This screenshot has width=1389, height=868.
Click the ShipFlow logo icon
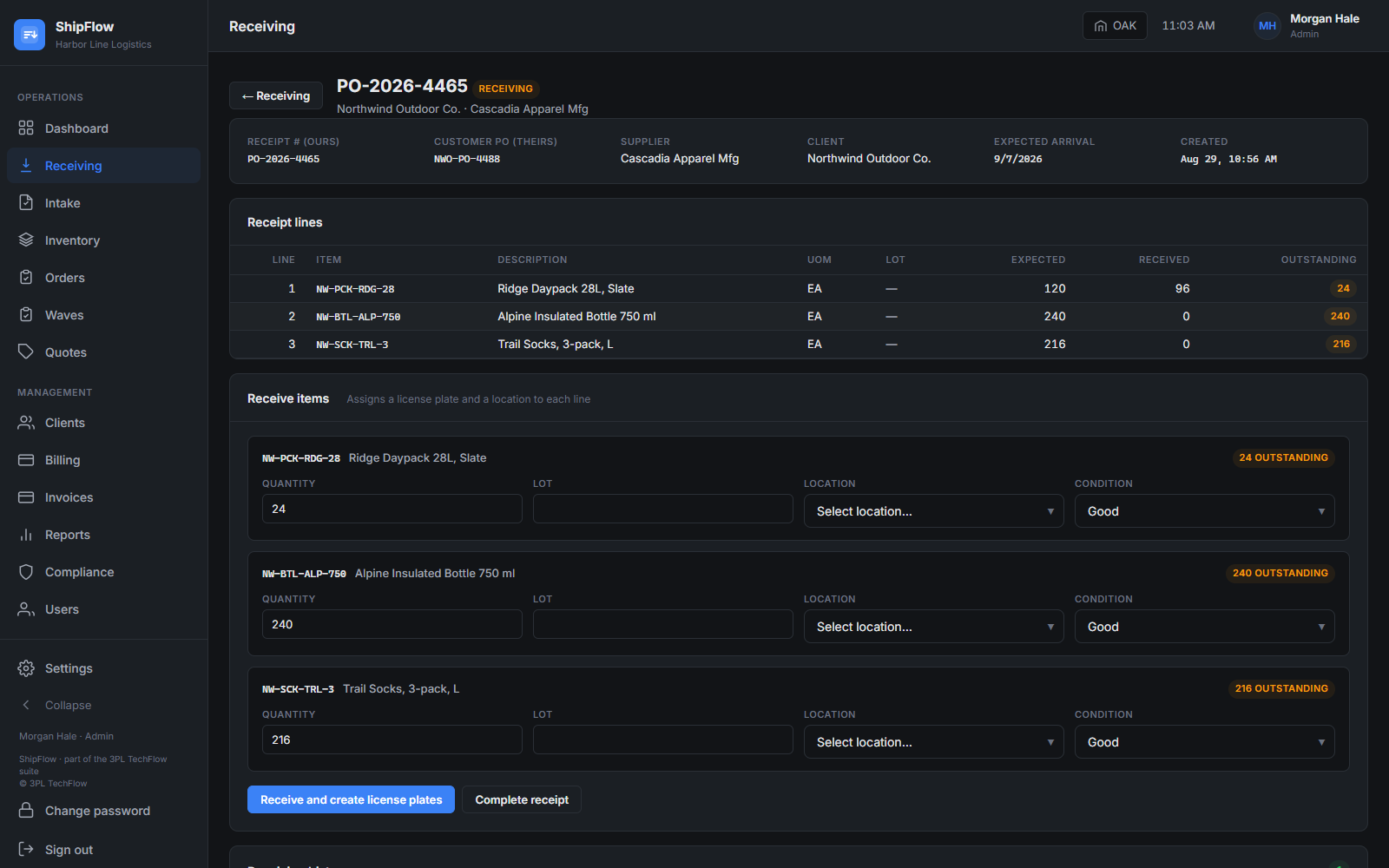30,35
